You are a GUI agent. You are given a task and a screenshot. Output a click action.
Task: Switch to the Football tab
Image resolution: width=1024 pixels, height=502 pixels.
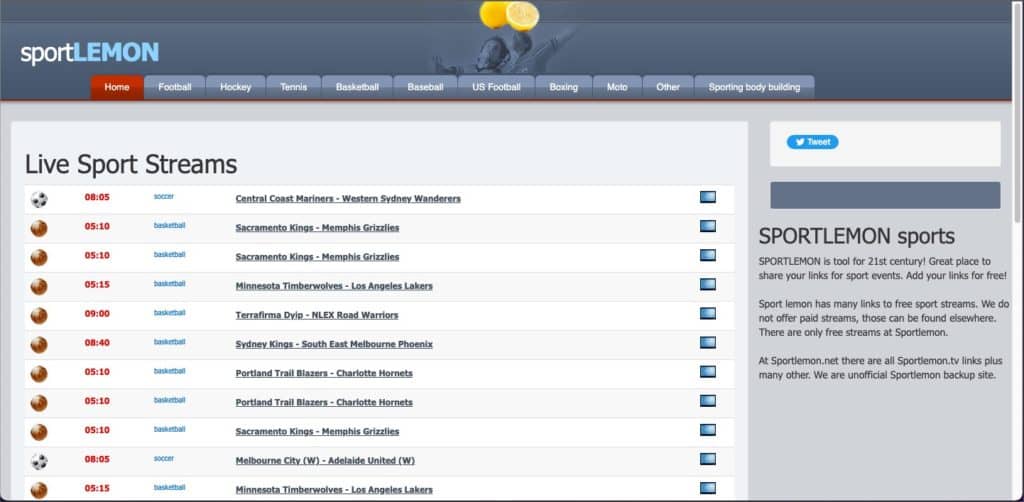(x=174, y=87)
